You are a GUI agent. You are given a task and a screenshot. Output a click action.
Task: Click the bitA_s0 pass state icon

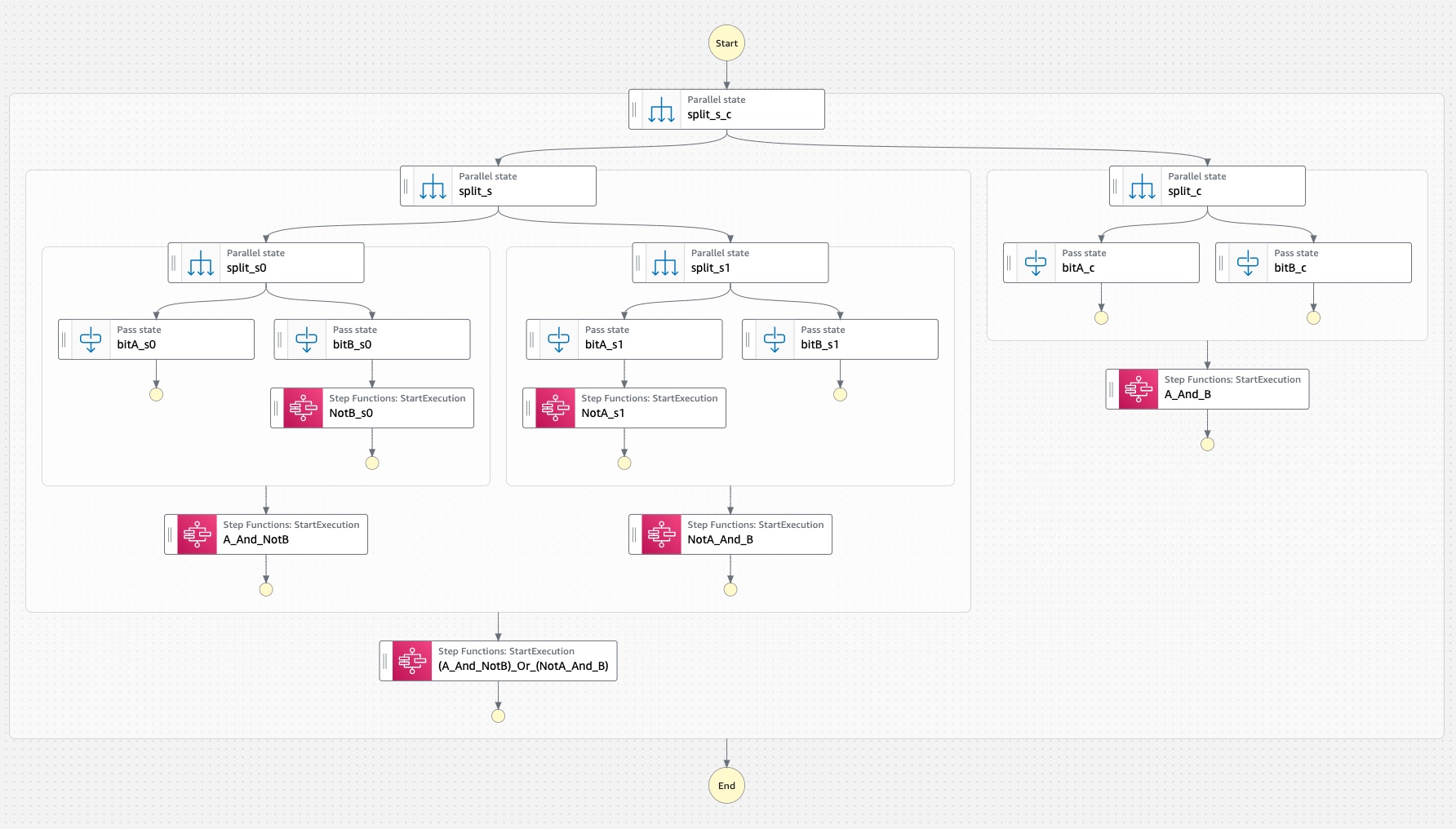[91, 339]
